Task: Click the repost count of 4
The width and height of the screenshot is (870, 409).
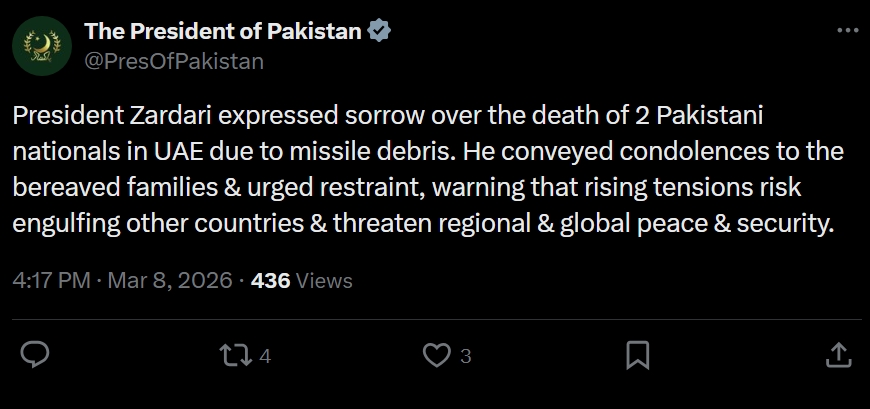Action: coord(265,356)
